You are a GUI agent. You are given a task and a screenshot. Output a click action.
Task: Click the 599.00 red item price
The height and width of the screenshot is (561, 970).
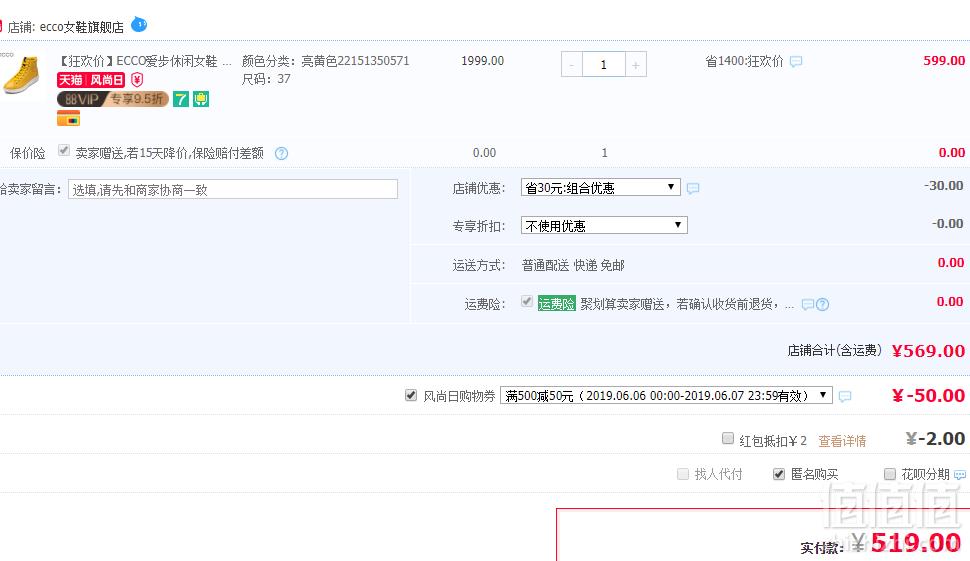click(x=944, y=61)
